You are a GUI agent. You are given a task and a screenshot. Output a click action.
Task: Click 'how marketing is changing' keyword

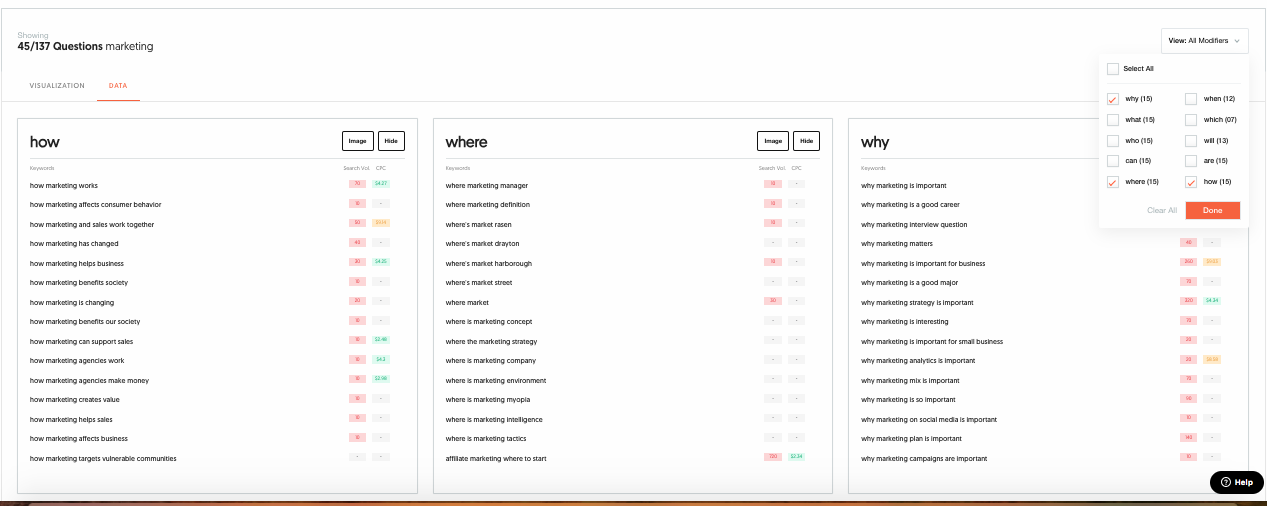(x=72, y=303)
